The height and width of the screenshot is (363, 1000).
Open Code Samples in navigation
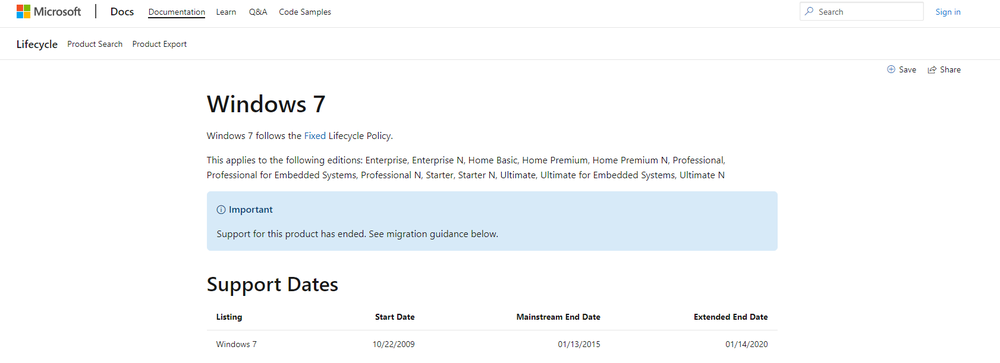305,12
